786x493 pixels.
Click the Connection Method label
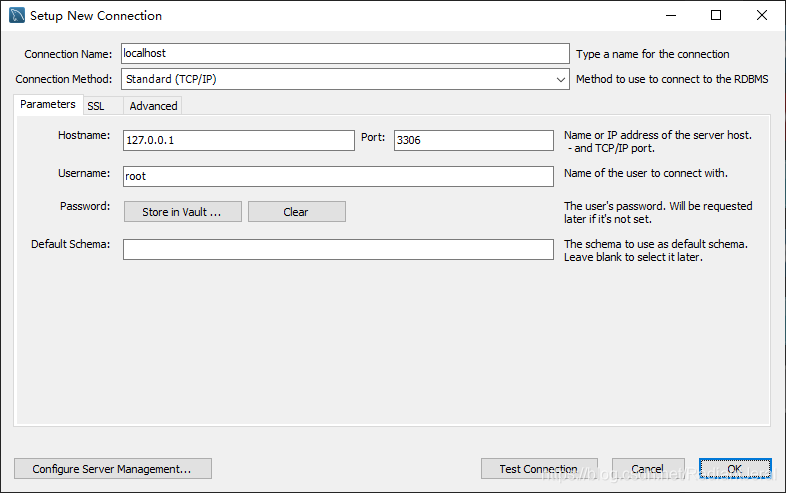64,79
